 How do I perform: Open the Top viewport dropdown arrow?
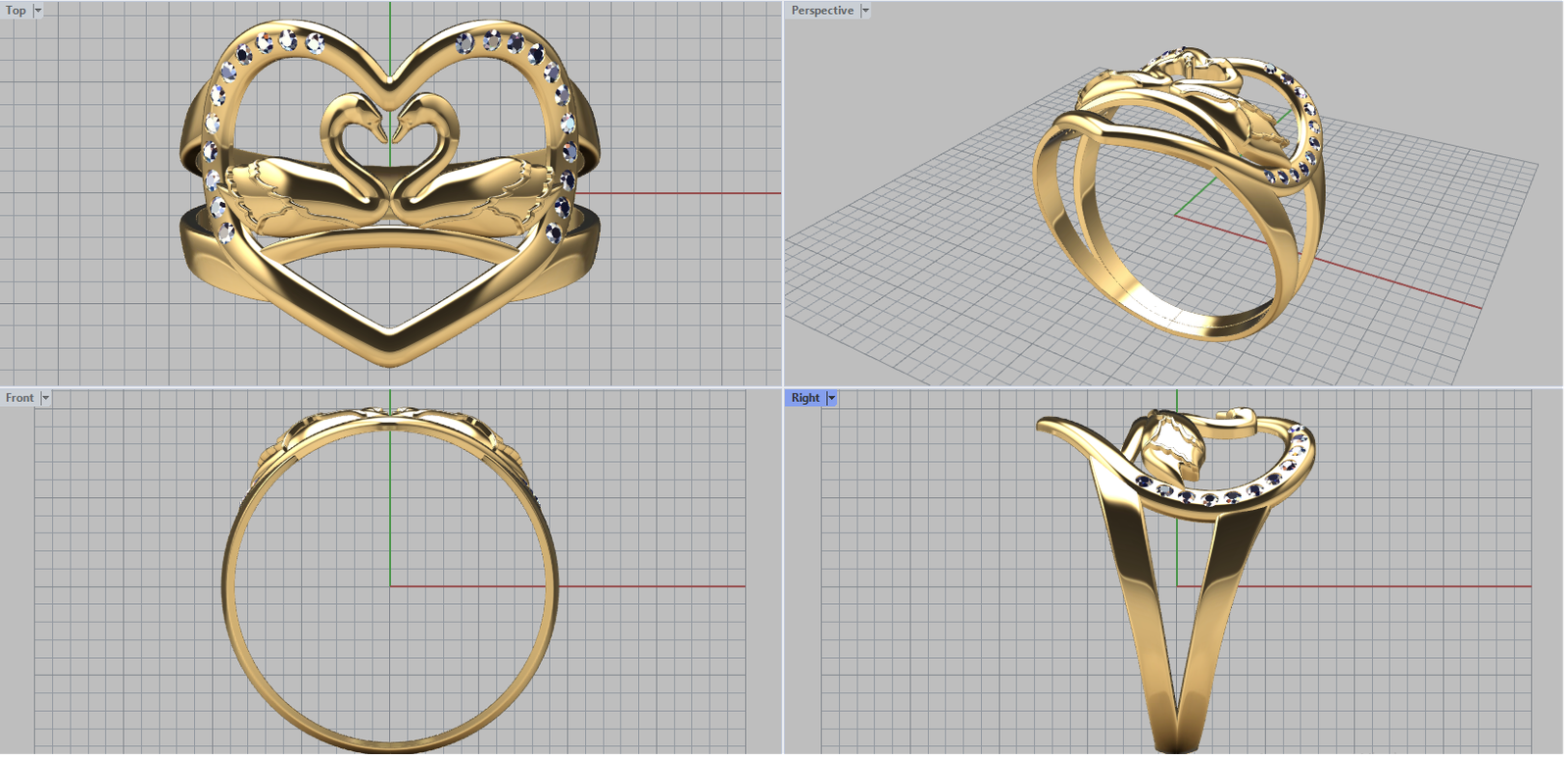[38, 11]
